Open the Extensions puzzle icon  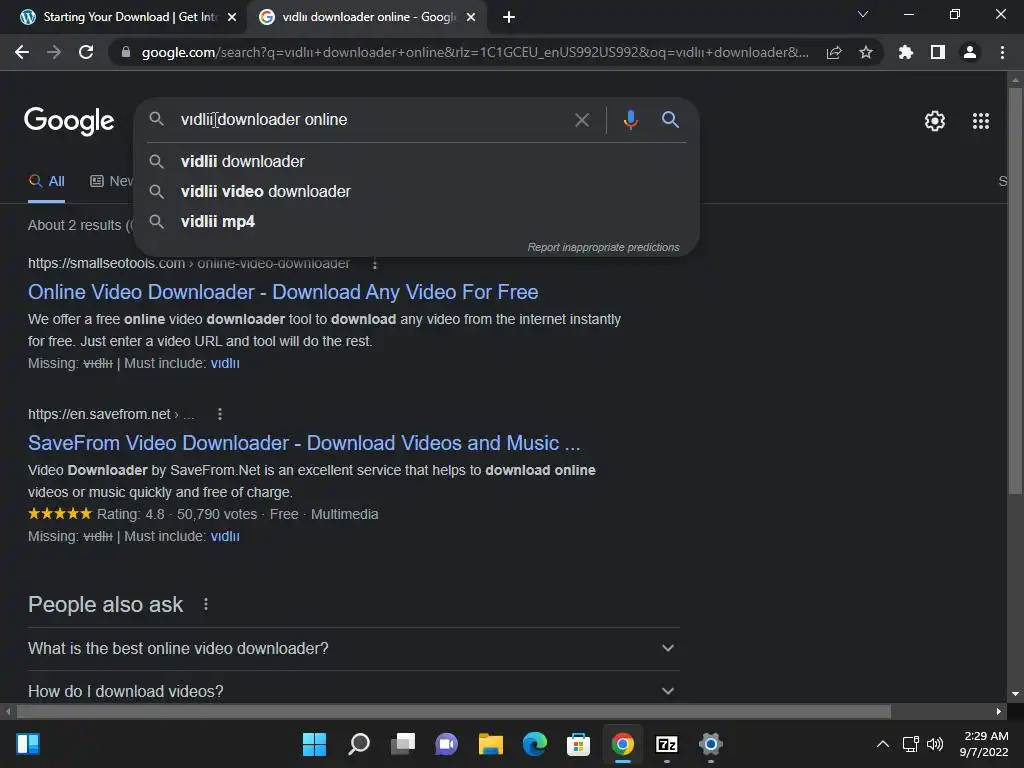coord(906,52)
